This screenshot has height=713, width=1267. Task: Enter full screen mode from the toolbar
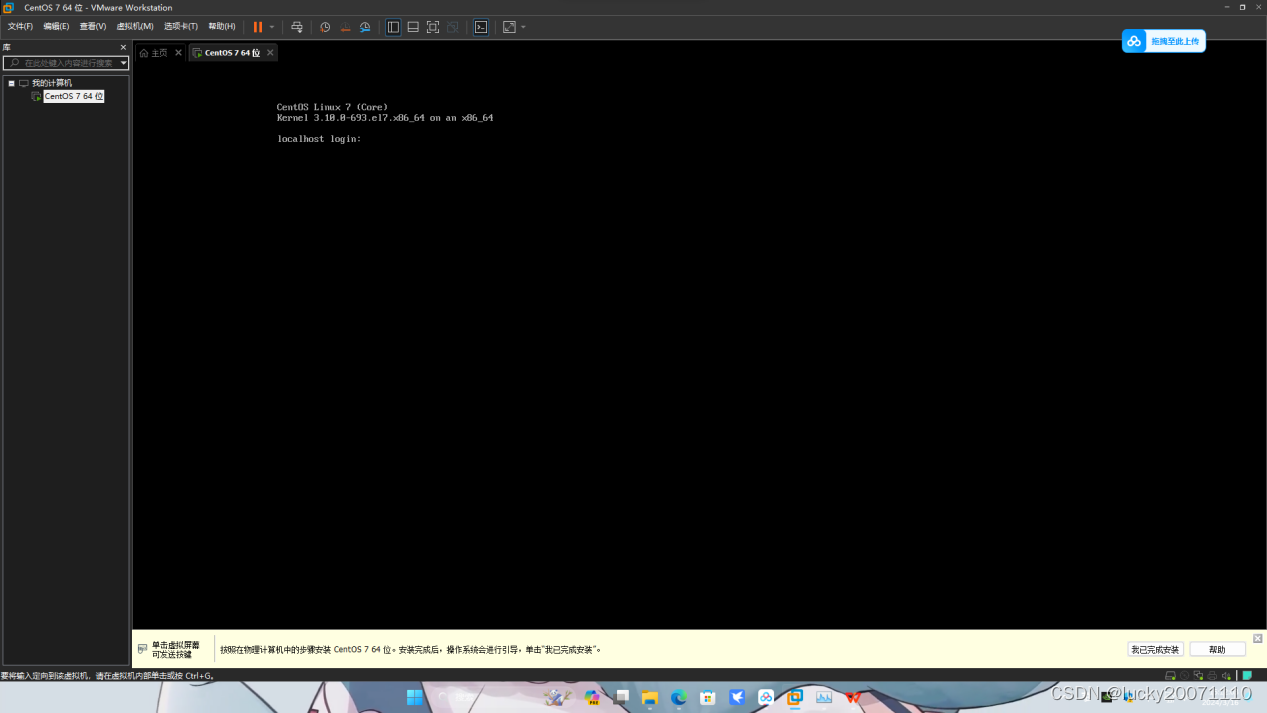tap(433, 27)
